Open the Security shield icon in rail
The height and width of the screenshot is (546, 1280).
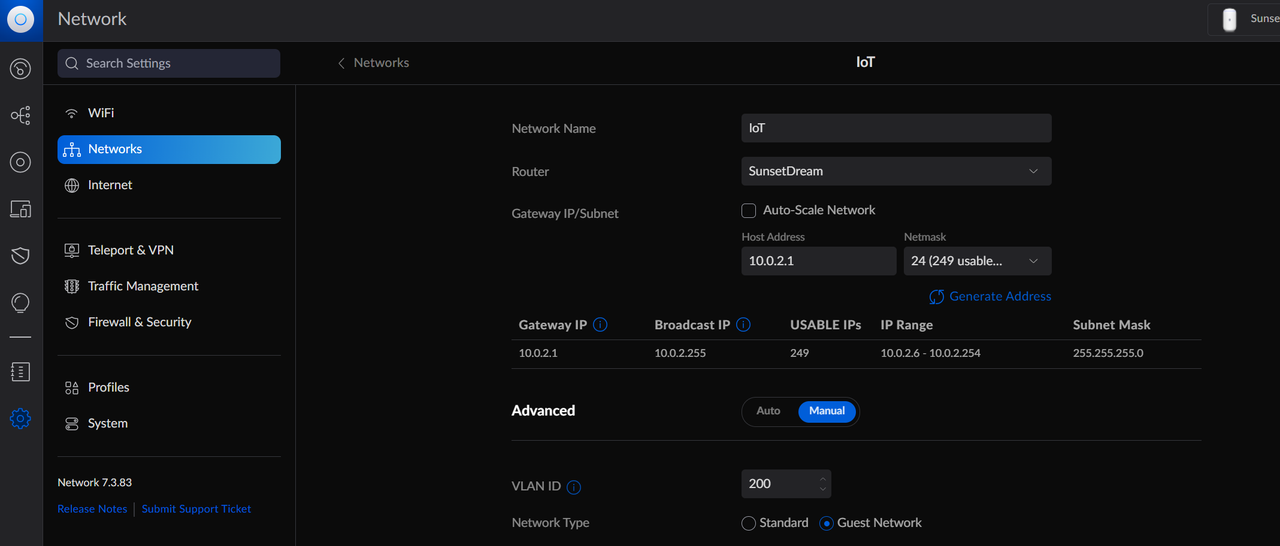click(20, 256)
